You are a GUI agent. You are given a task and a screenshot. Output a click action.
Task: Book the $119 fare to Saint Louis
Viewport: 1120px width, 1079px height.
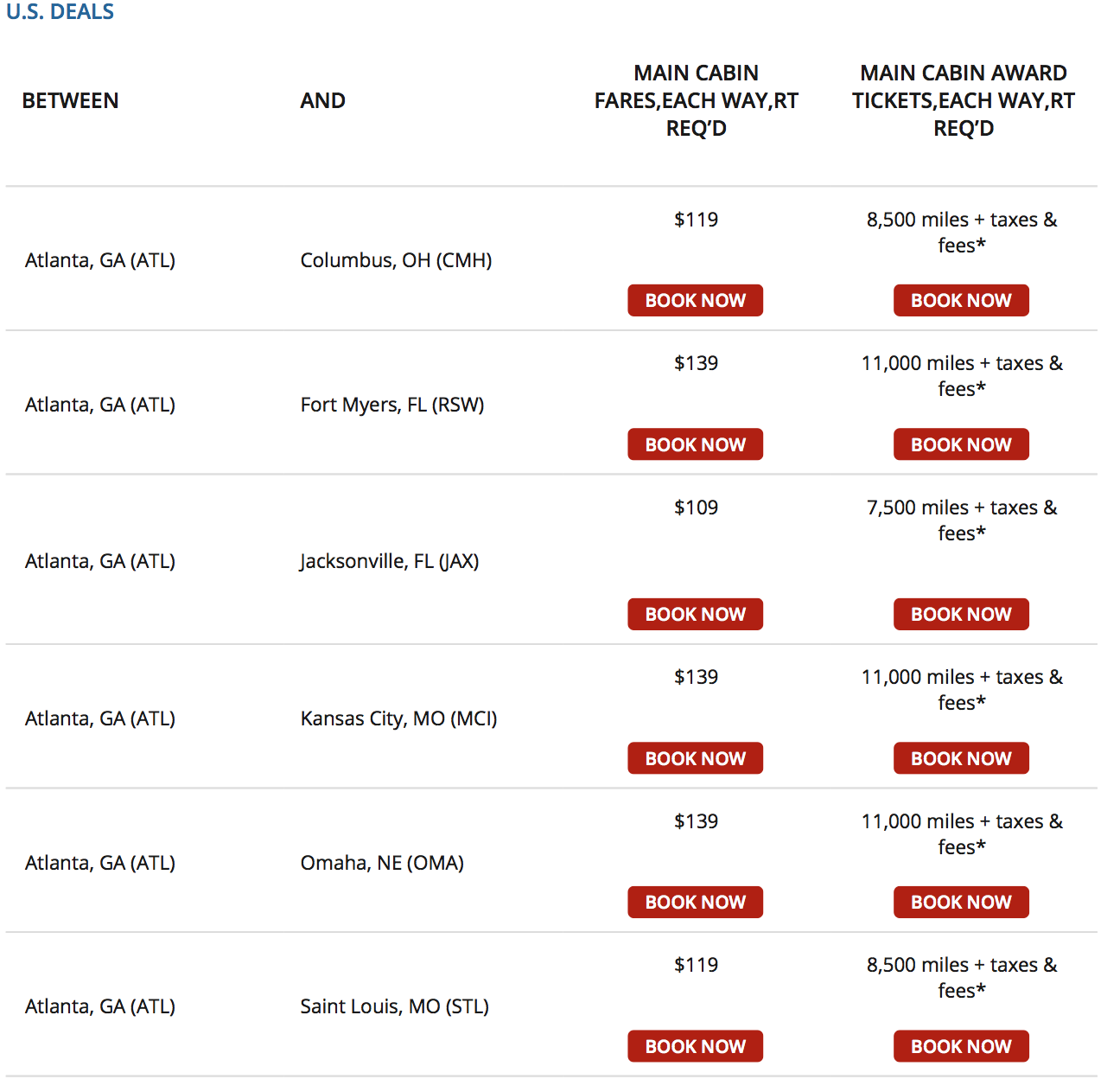(x=695, y=1045)
